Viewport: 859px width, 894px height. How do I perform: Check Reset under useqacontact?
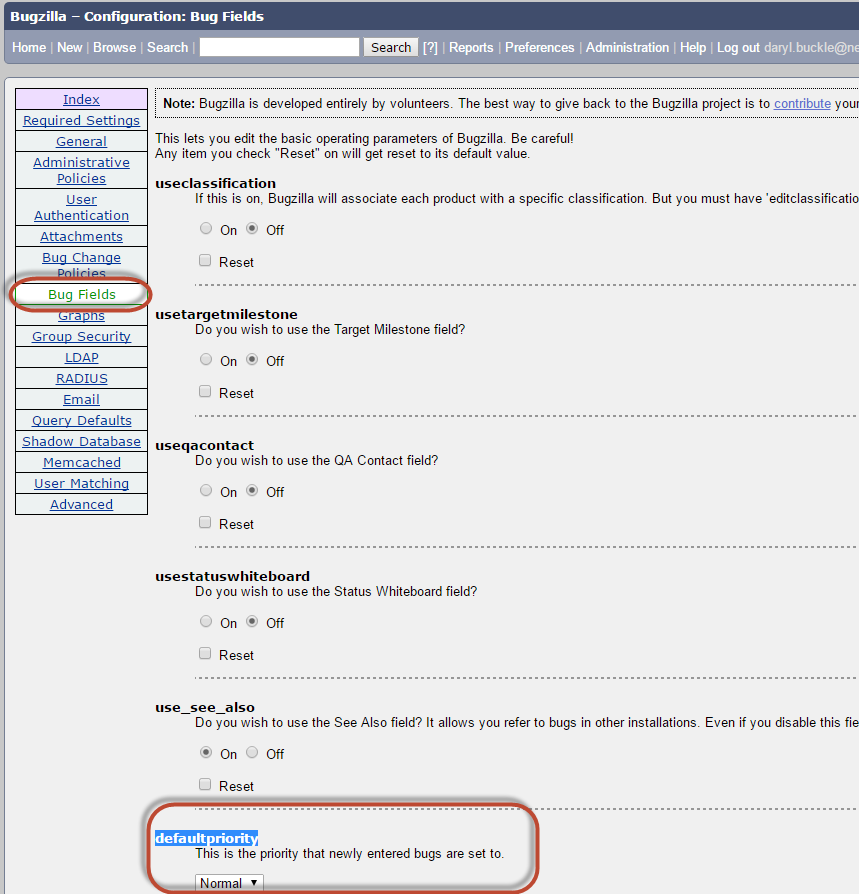205,523
